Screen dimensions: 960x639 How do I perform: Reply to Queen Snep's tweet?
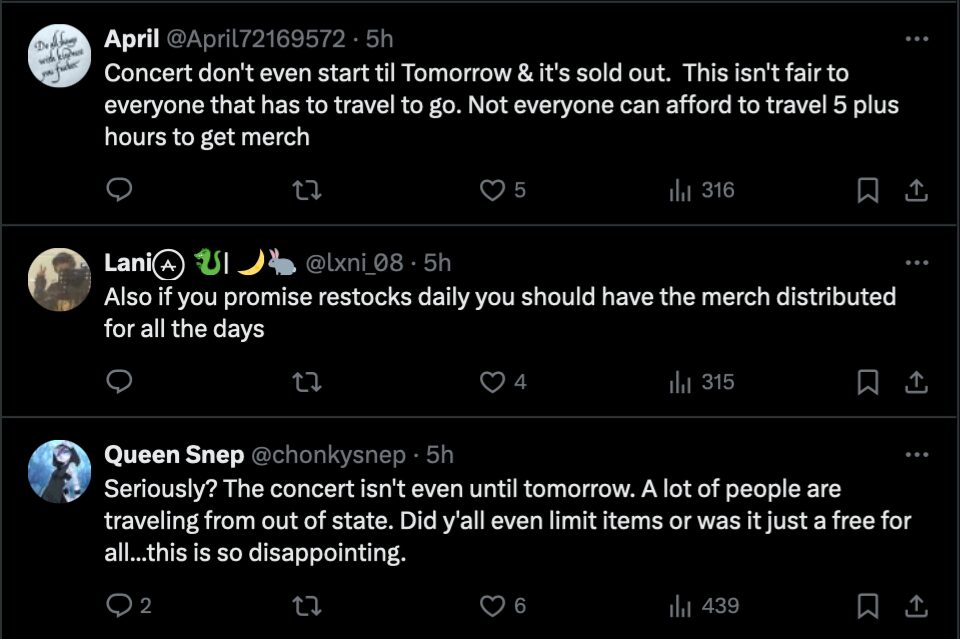click(x=119, y=605)
